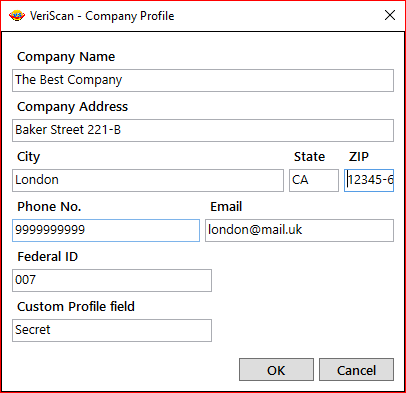Click the Phone No. label
406x393 pixels.
(49, 207)
